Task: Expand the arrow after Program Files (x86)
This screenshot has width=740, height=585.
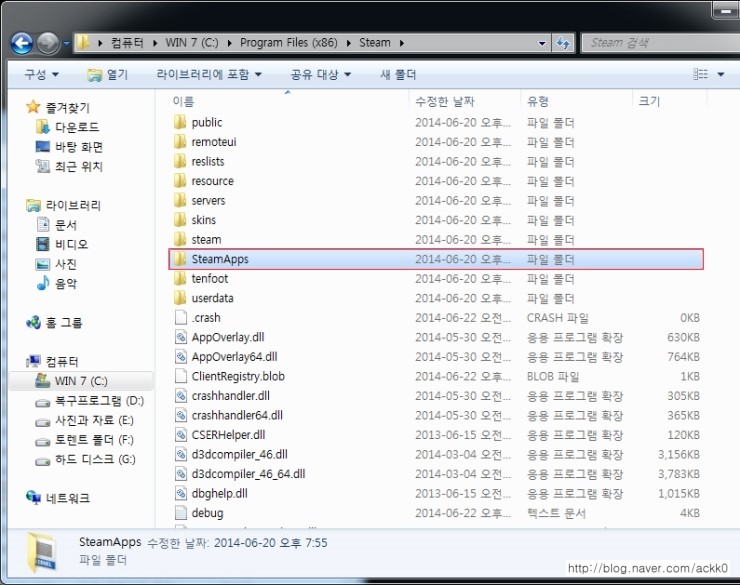Action: coord(348,43)
